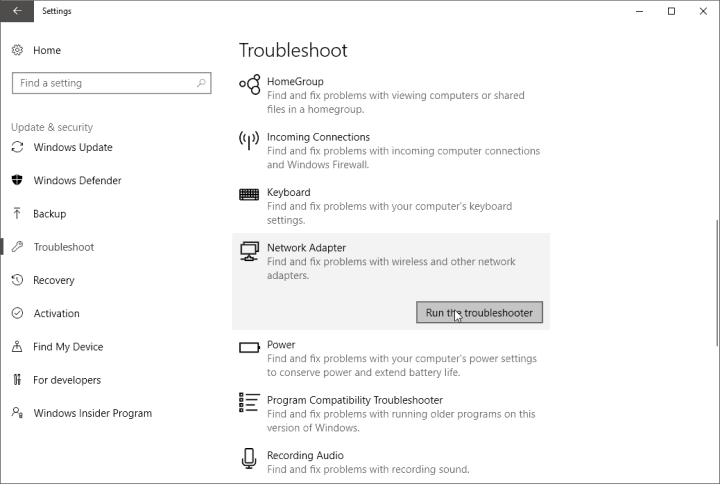
Task: Click the Windows Update refresh icon
Action: [17, 147]
